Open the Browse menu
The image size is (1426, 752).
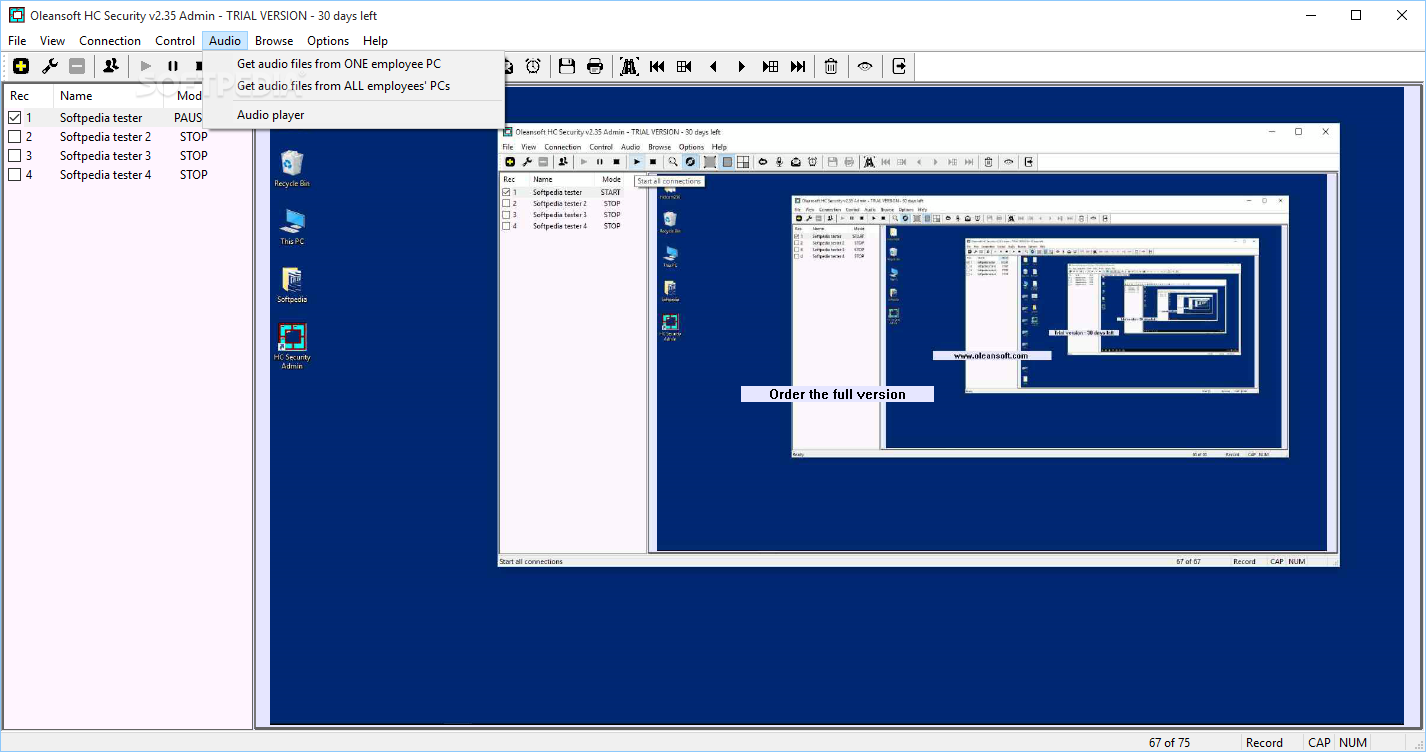[x=274, y=41]
